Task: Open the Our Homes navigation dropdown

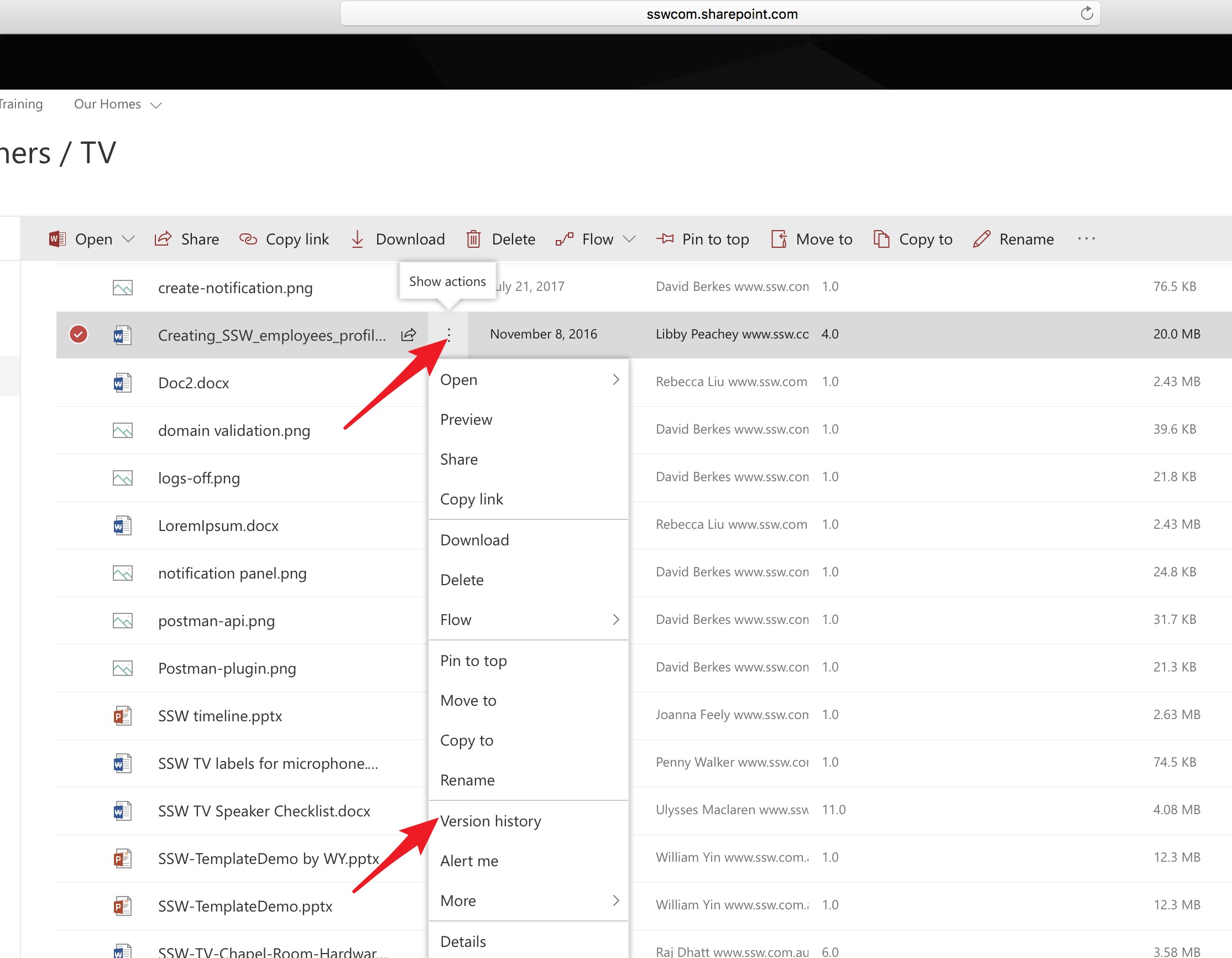Action: coord(156,105)
